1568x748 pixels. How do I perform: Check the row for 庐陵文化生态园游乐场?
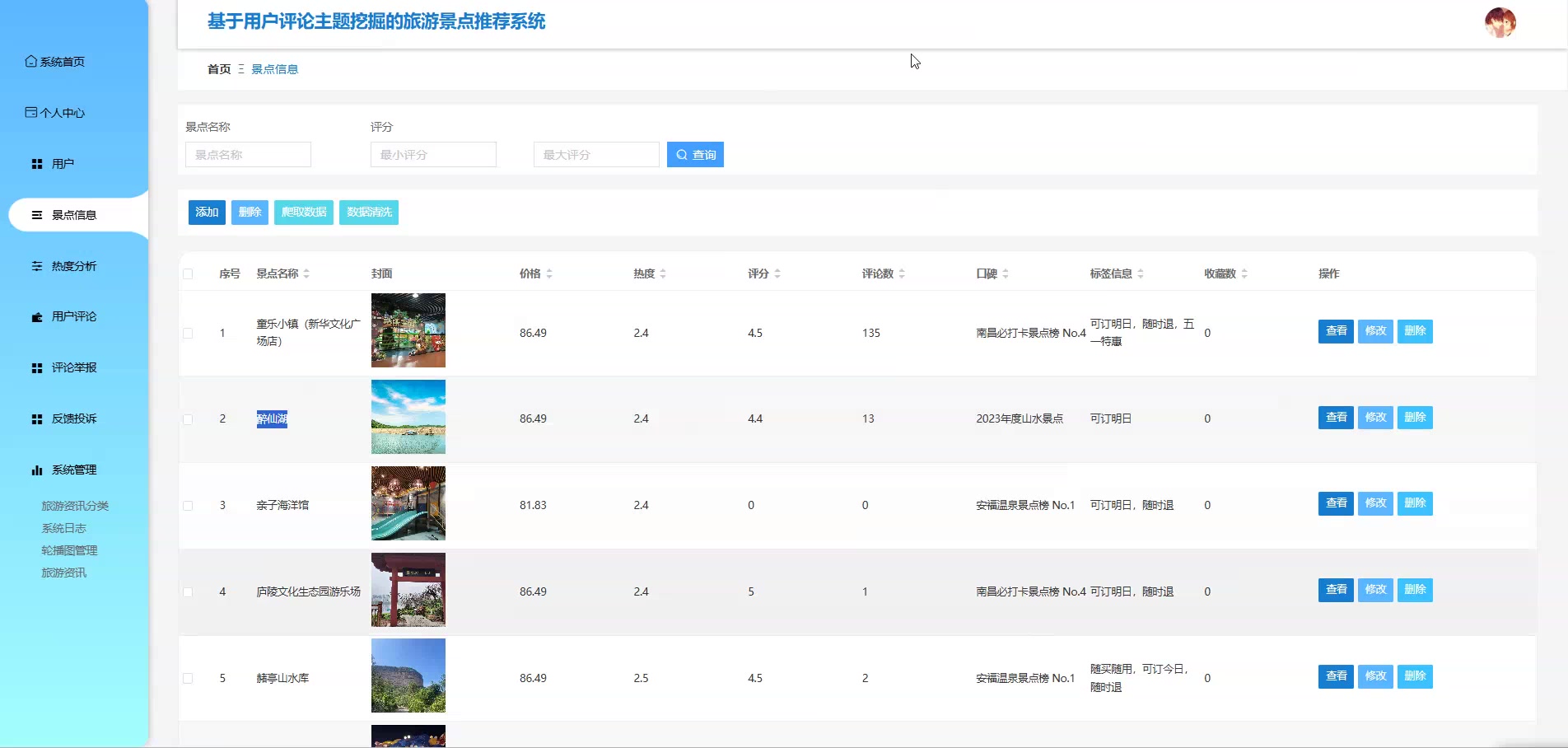coord(188,591)
